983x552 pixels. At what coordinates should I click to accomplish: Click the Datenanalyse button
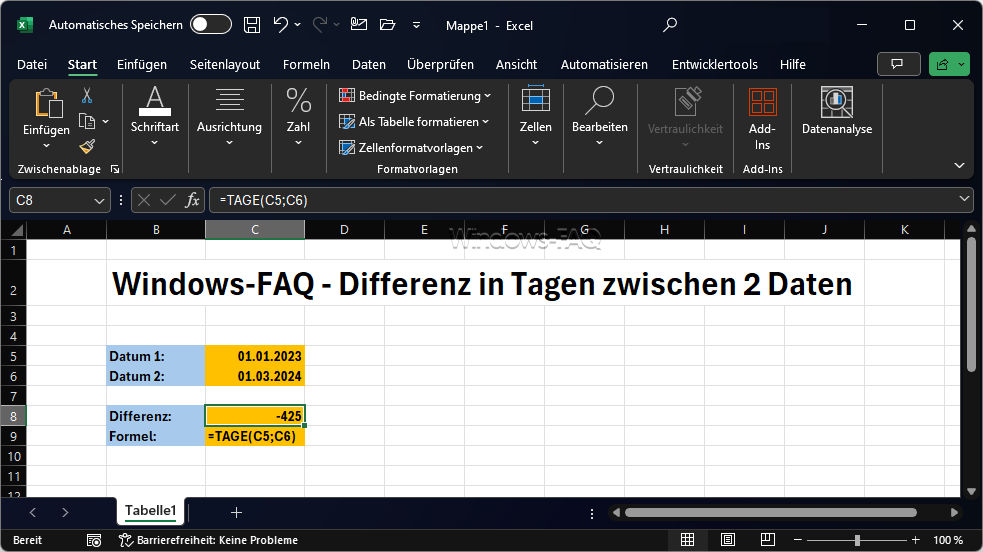[837, 112]
